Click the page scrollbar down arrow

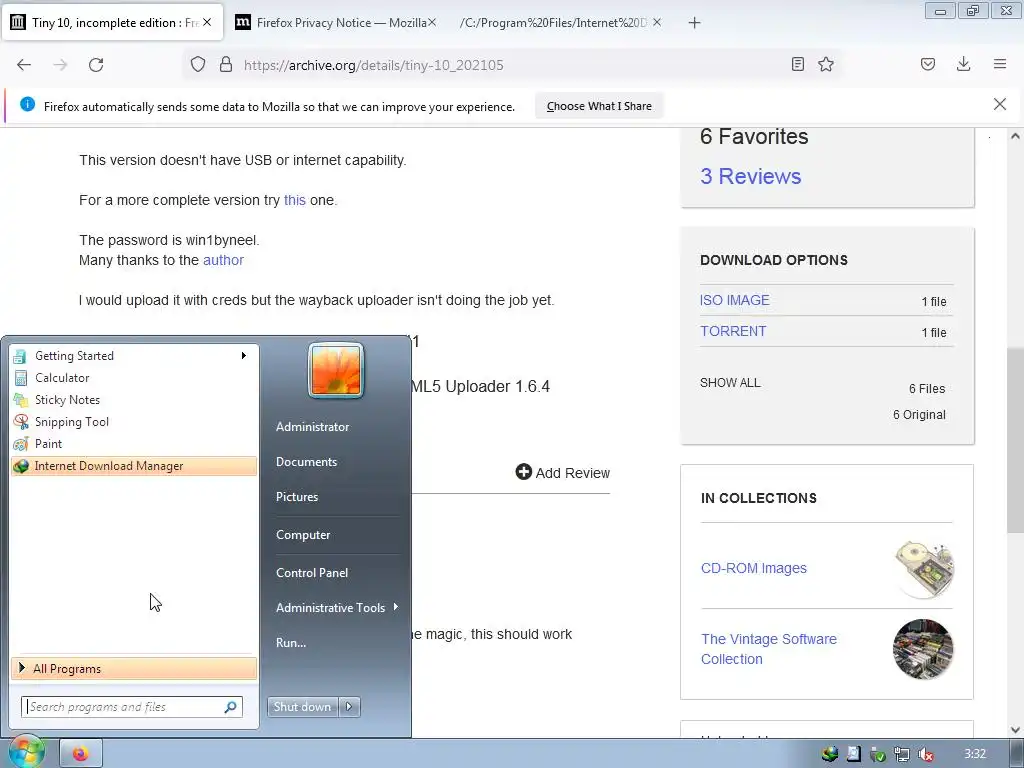click(1015, 729)
